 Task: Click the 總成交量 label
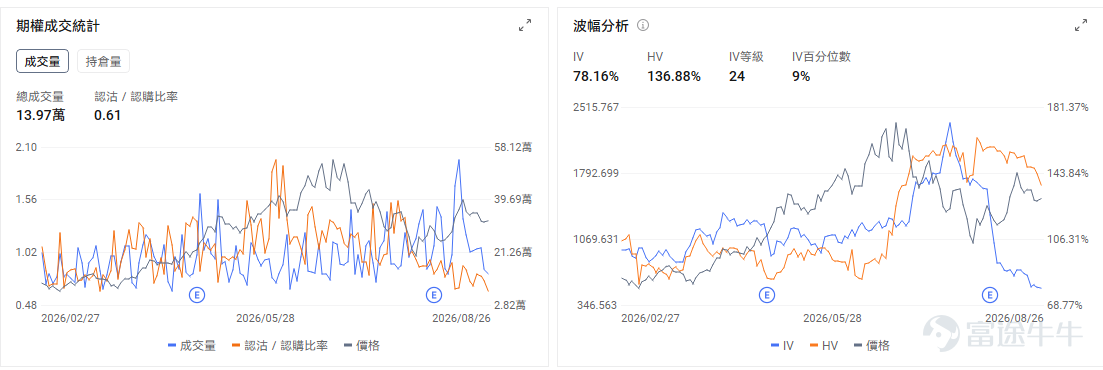(40, 96)
